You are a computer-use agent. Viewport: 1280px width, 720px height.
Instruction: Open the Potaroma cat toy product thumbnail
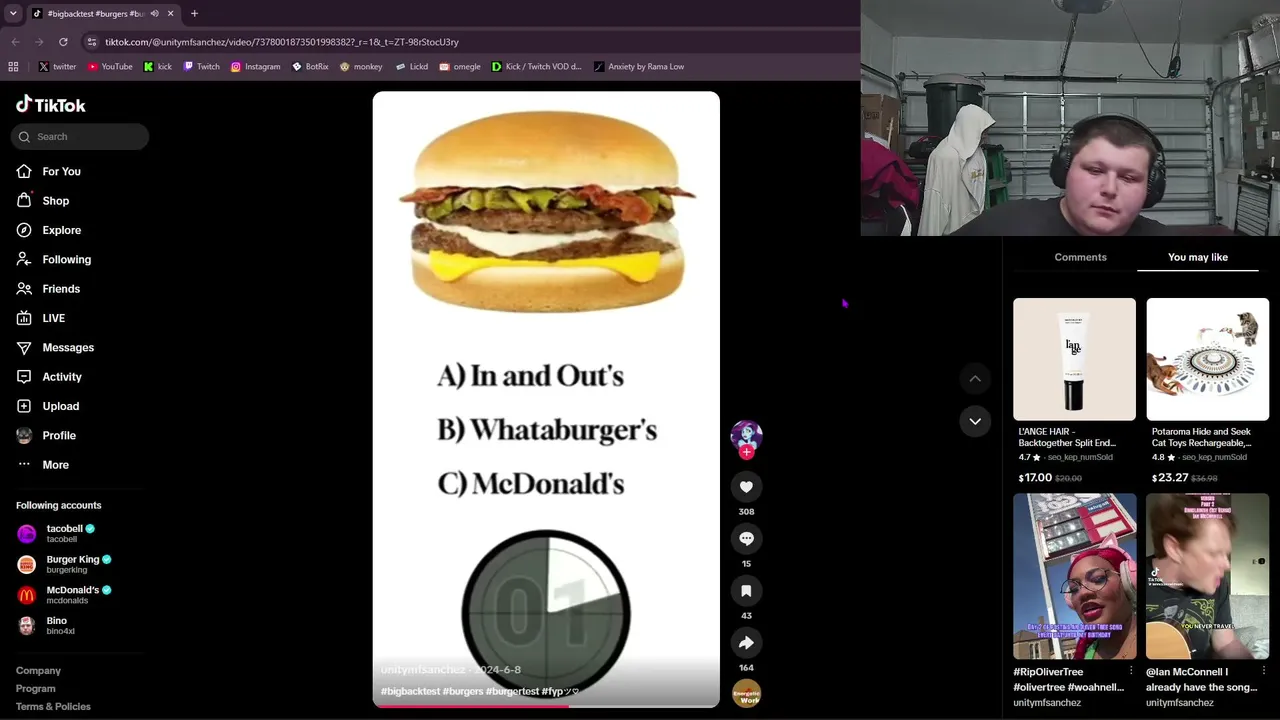click(x=1207, y=359)
